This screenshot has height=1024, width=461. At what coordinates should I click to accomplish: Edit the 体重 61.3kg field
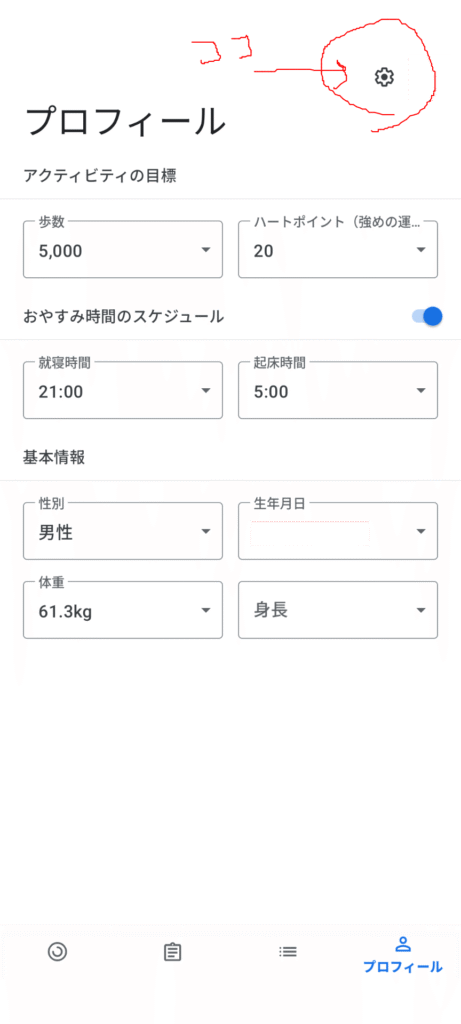point(123,610)
